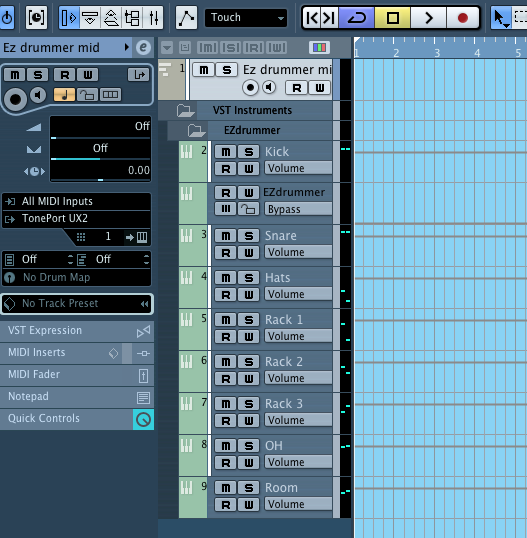Toggle the orange musical timebase note button
Image resolution: width=527 pixels, height=538 pixels.
[x=65, y=94]
